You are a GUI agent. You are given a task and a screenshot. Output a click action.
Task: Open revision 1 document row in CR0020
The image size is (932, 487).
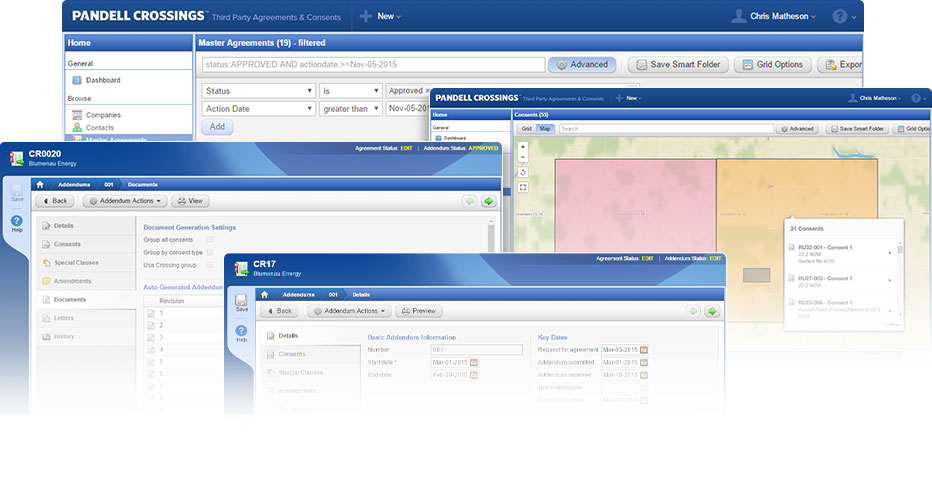coord(184,313)
